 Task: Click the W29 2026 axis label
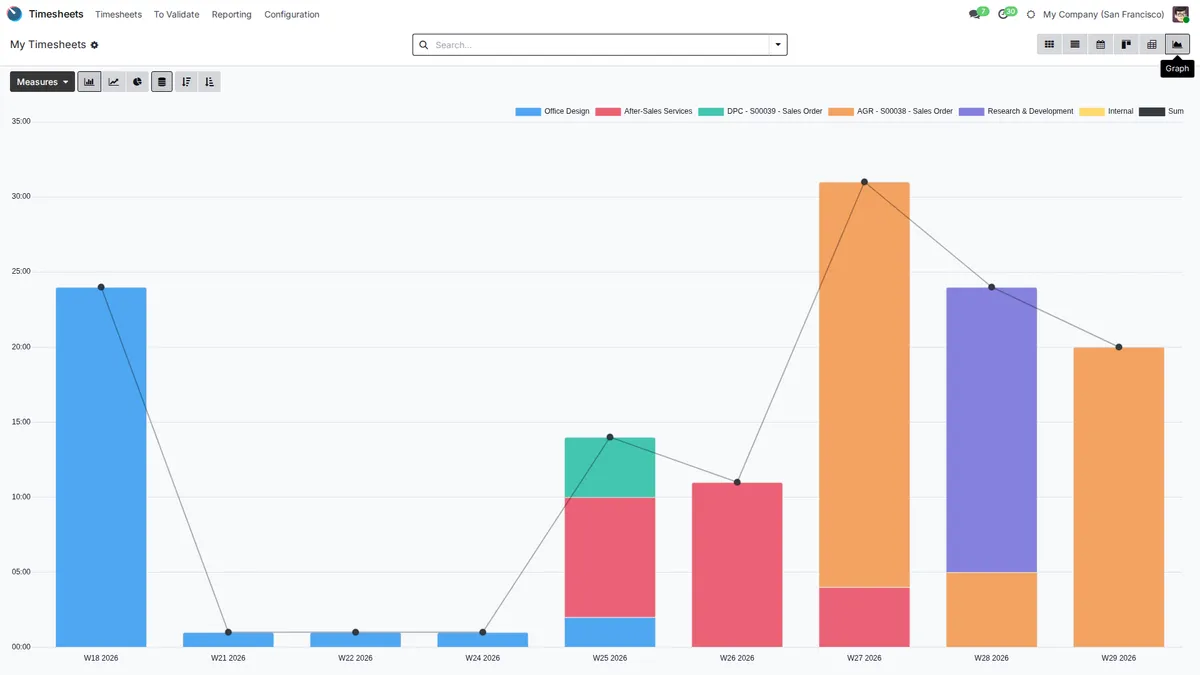1118,658
